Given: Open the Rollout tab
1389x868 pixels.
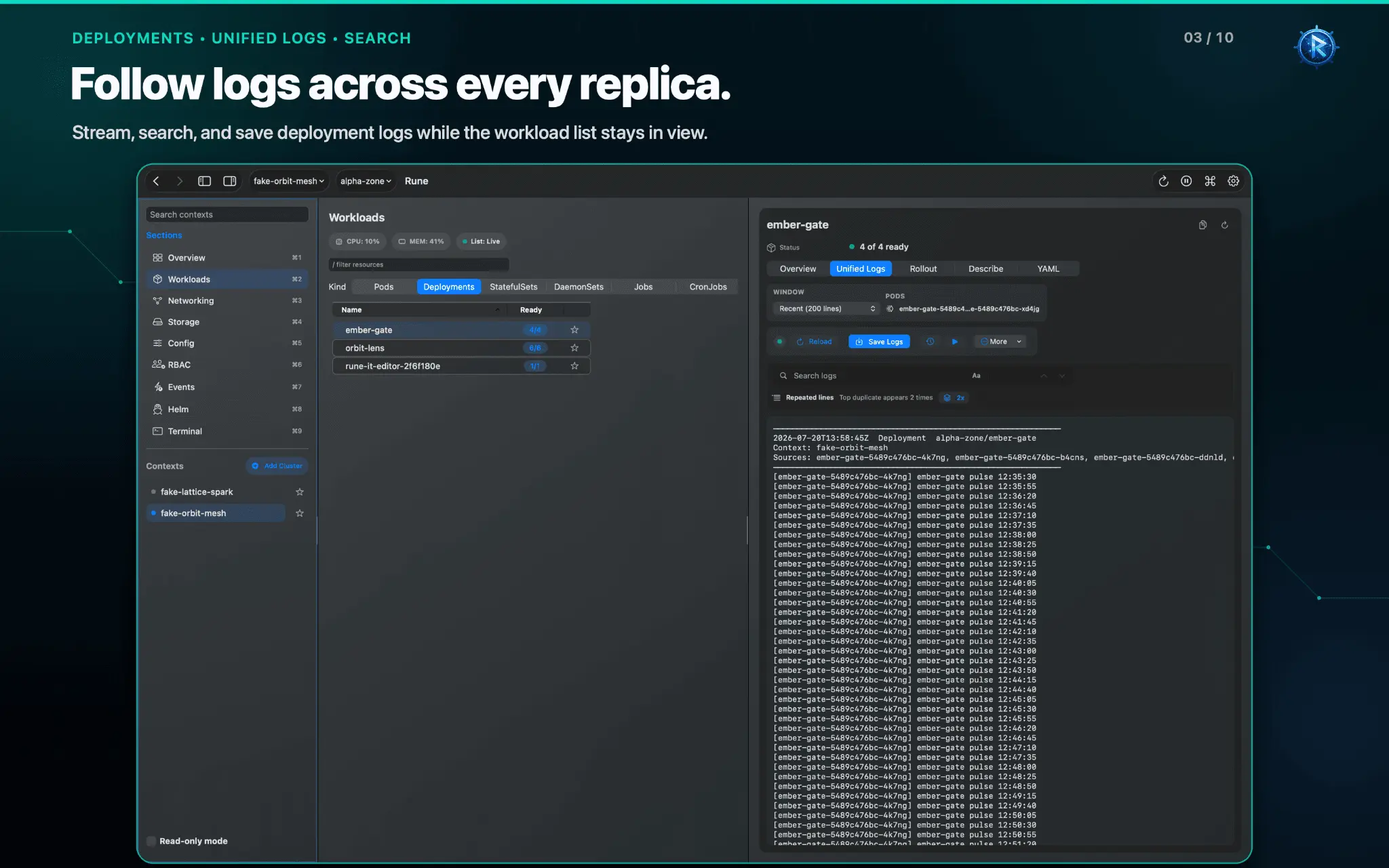Looking at the screenshot, I should pos(923,269).
